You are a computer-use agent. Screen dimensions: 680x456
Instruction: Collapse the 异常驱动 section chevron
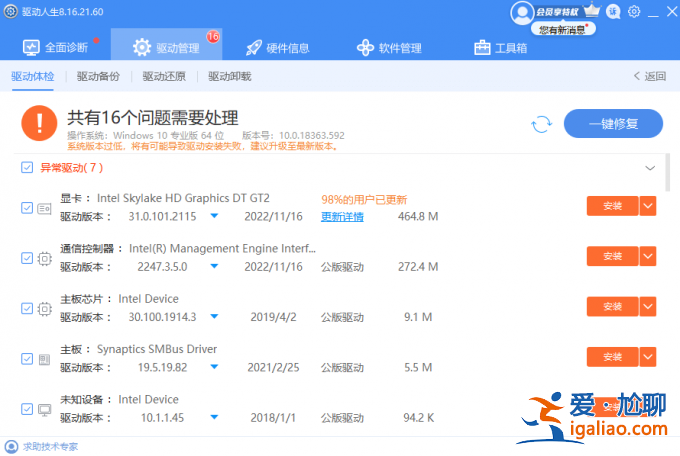tap(650, 168)
